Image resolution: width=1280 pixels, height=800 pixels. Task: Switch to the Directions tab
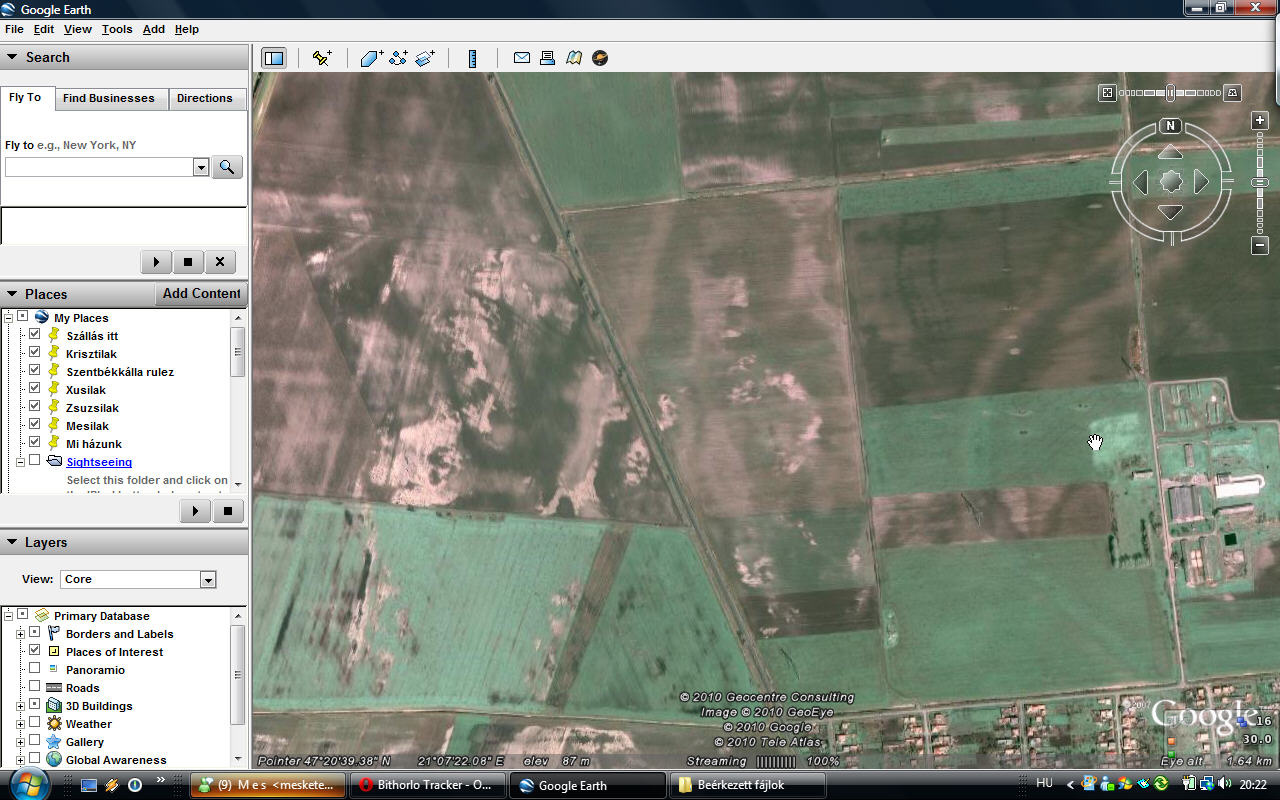[x=205, y=98]
